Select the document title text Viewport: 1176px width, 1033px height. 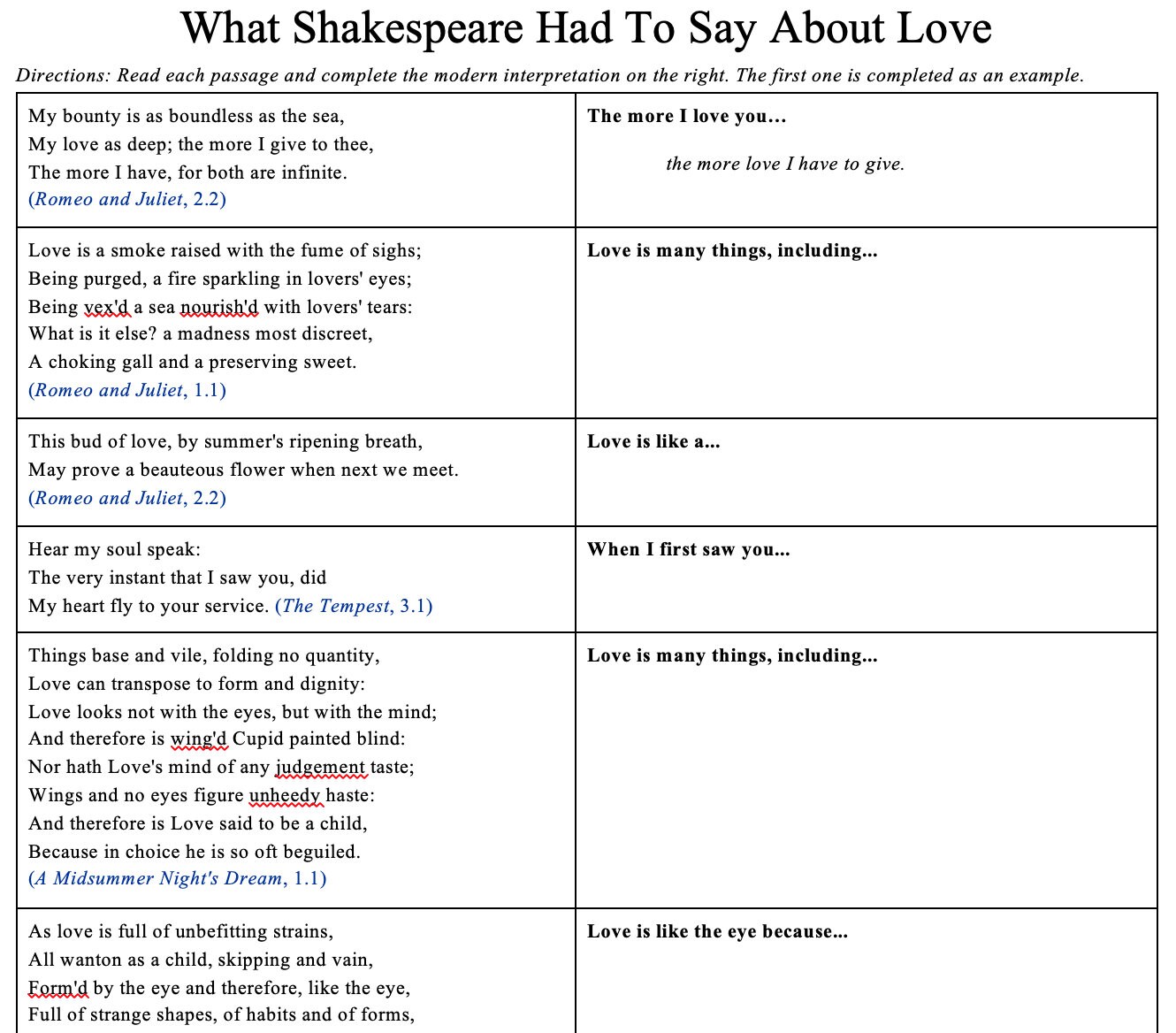587,29
